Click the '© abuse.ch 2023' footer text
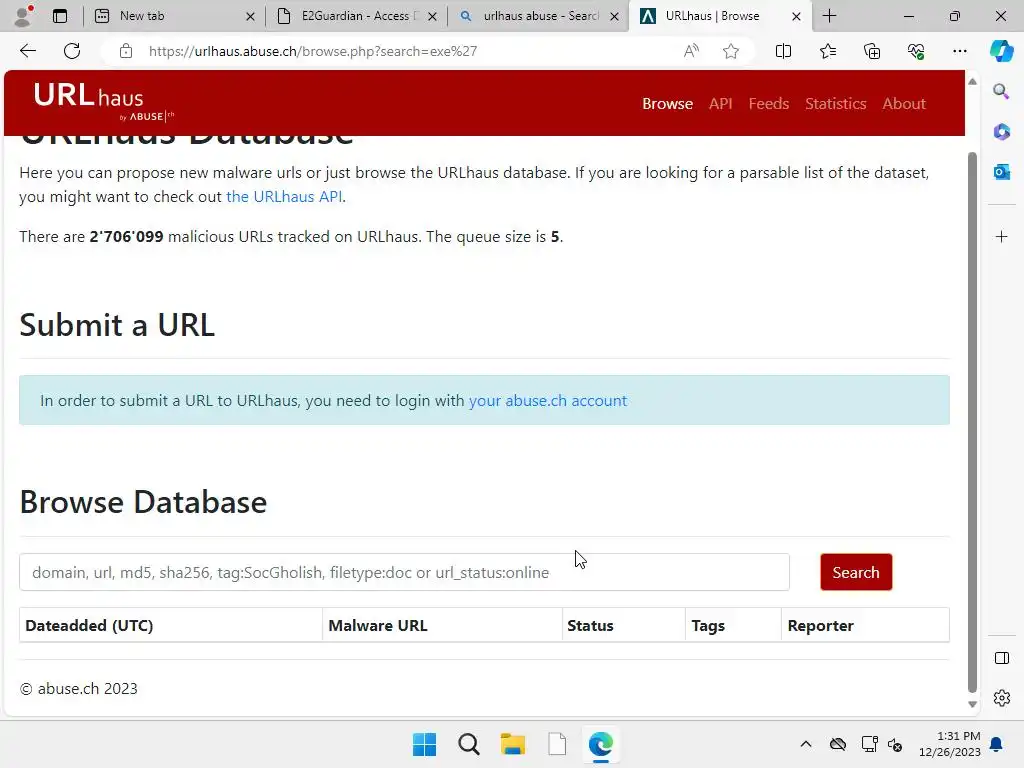Viewport: 1024px width, 768px height. pos(78,688)
